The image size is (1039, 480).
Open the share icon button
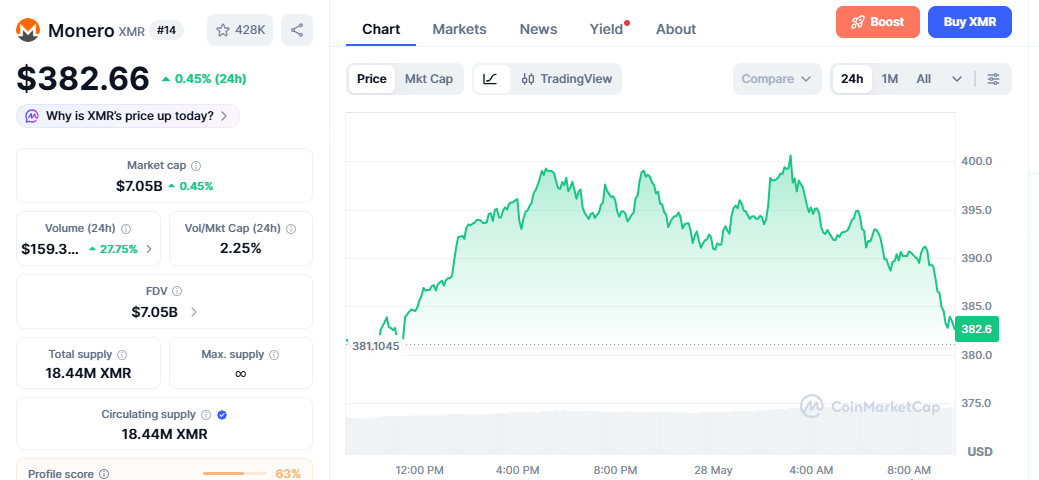point(297,30)
